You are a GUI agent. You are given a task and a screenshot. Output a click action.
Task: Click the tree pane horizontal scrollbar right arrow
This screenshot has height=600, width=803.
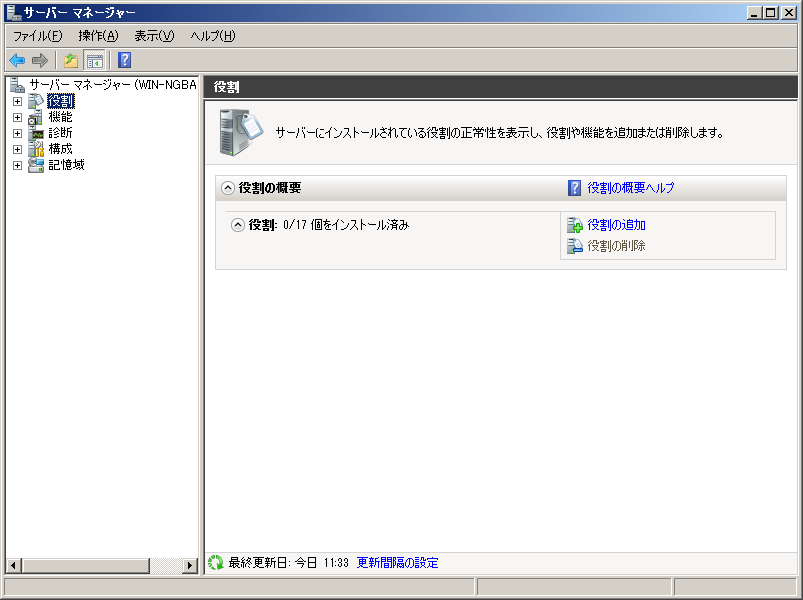point(190,566)
